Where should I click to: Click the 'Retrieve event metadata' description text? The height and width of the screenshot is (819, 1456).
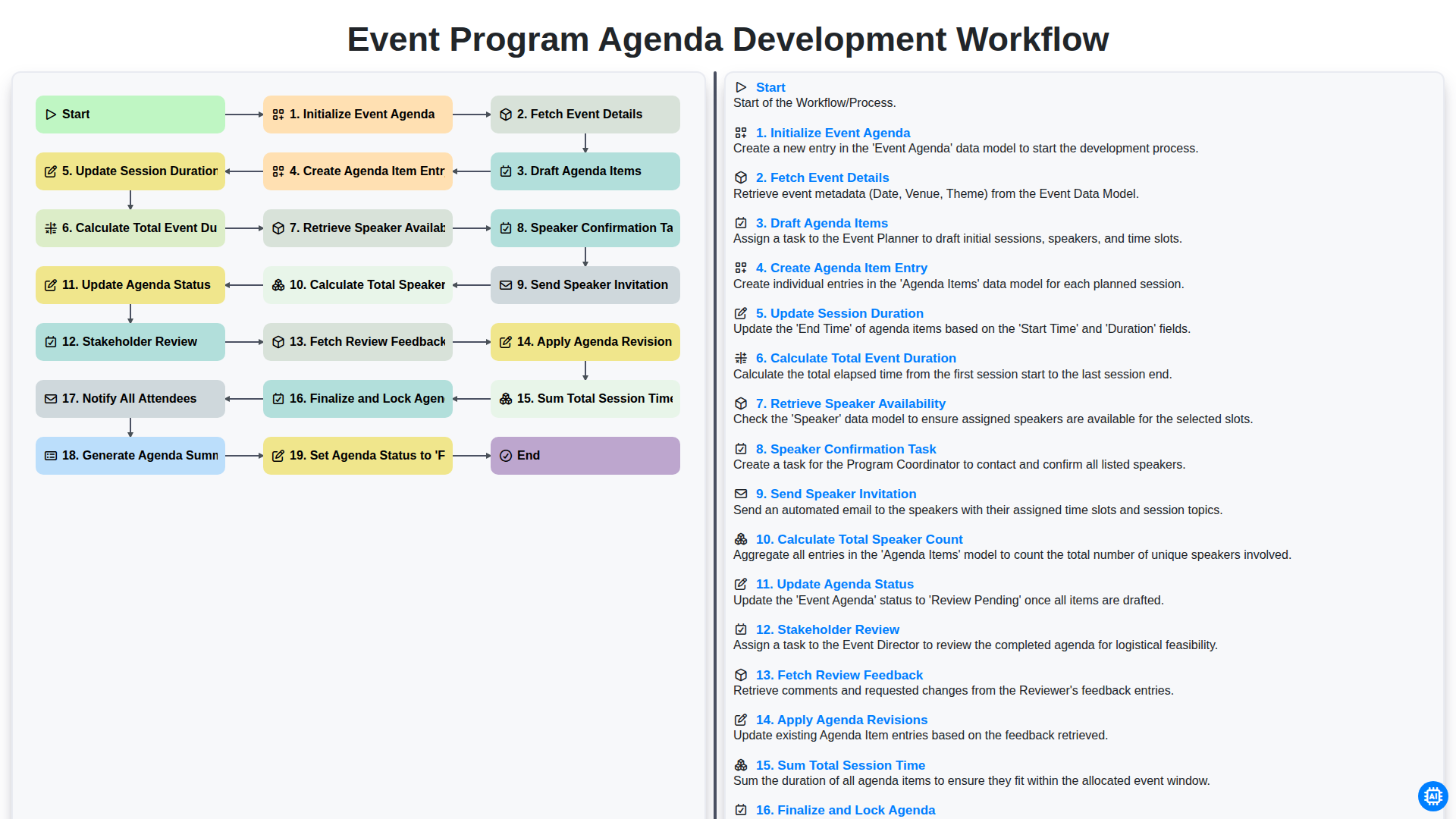(x=936, y=194)
